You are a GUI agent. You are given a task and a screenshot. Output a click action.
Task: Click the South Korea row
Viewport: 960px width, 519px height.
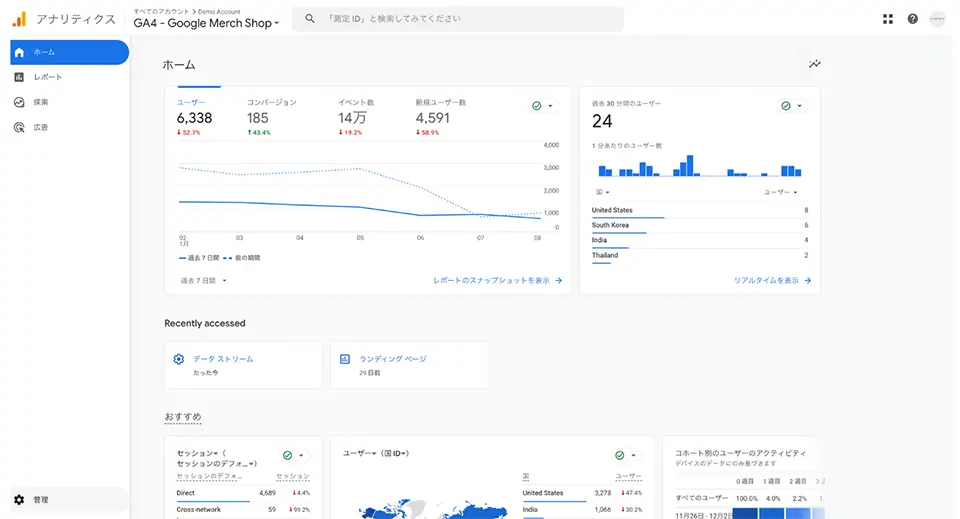click(x=700, y=225)
